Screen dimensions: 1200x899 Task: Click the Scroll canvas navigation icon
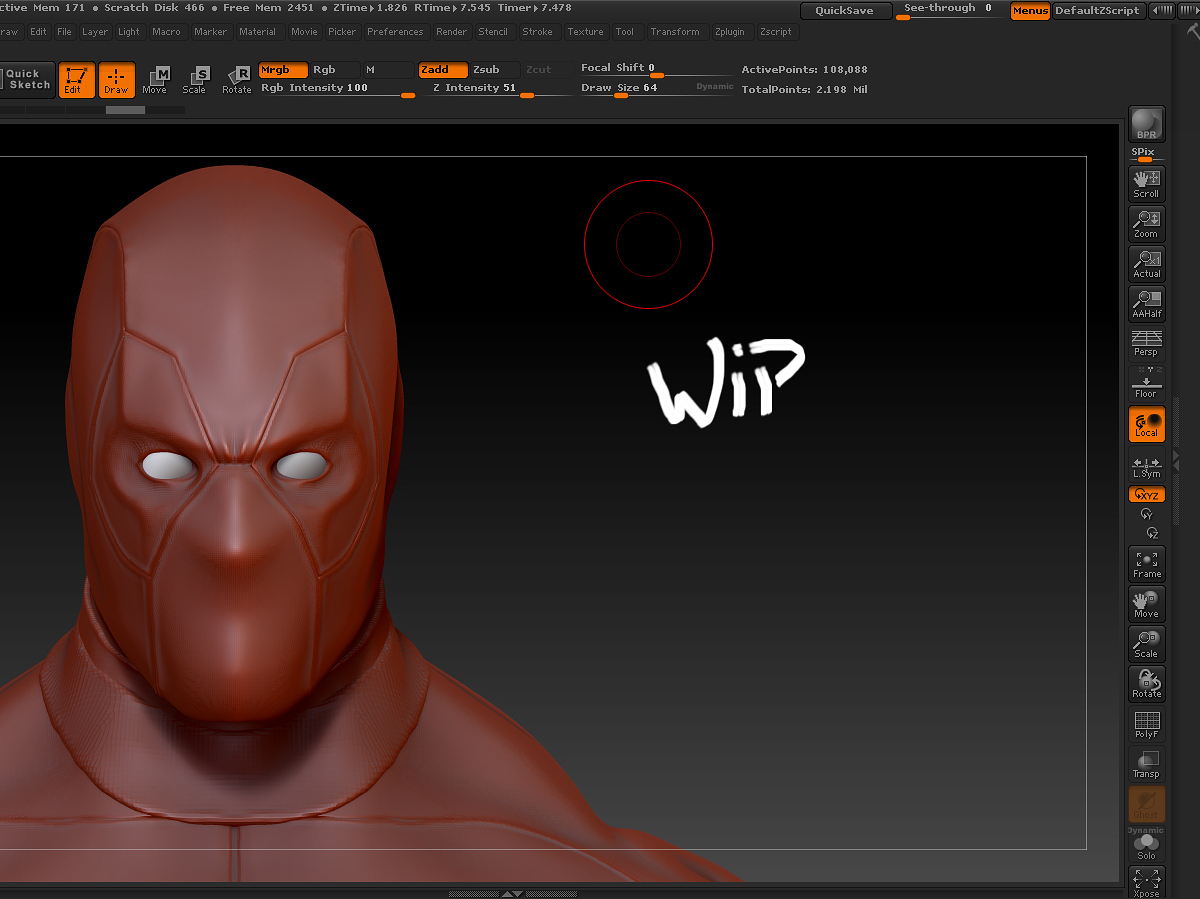point(1146,184)
